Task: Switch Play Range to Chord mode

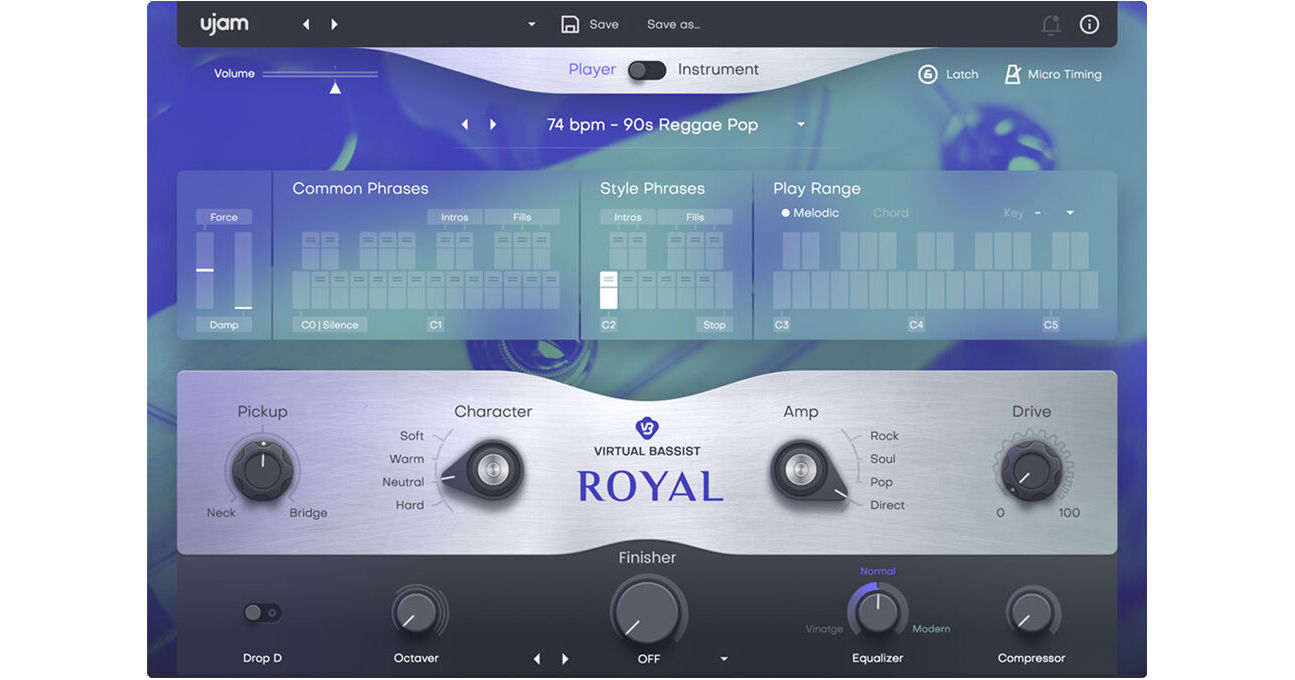Action: point(890,212)
